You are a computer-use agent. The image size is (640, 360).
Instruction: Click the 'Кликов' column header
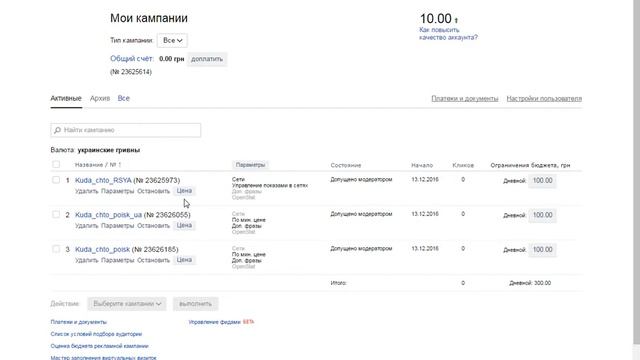[463, 165]
